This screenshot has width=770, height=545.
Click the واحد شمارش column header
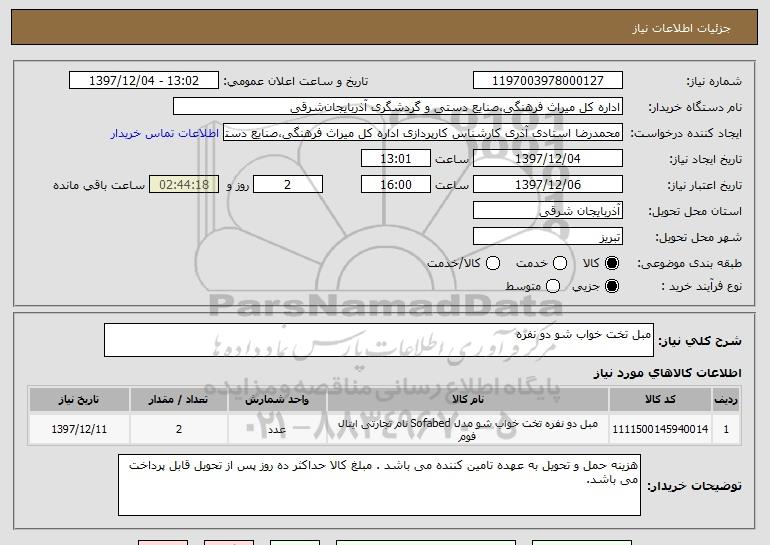(x=277, y=400)
